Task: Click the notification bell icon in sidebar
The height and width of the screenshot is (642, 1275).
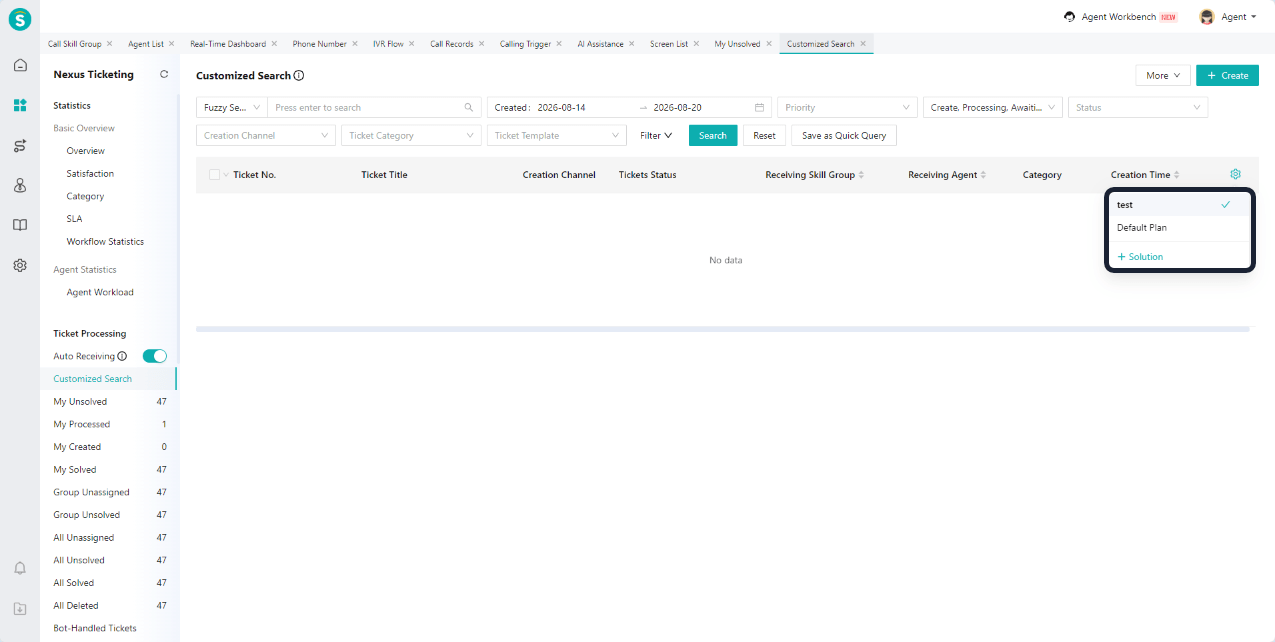Action: 20,568
